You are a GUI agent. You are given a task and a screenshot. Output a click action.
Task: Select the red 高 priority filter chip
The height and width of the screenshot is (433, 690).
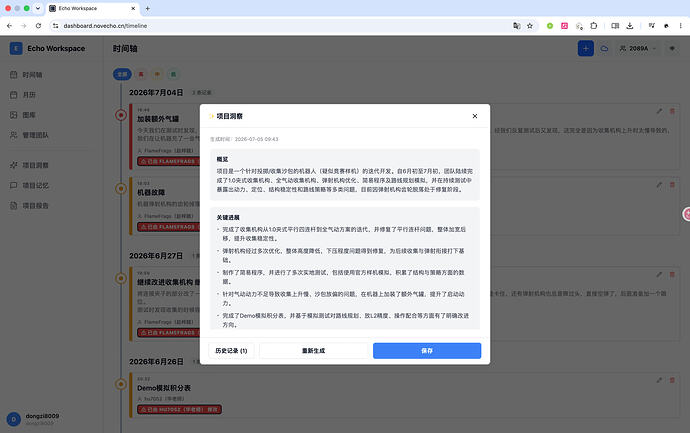141,74
